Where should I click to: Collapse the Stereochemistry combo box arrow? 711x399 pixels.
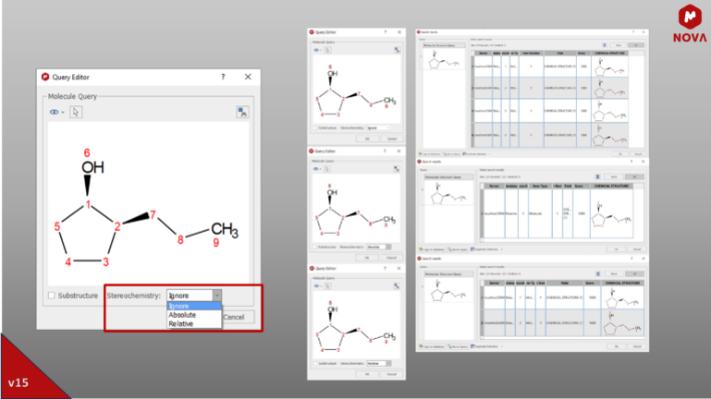(x=217, y=296)
